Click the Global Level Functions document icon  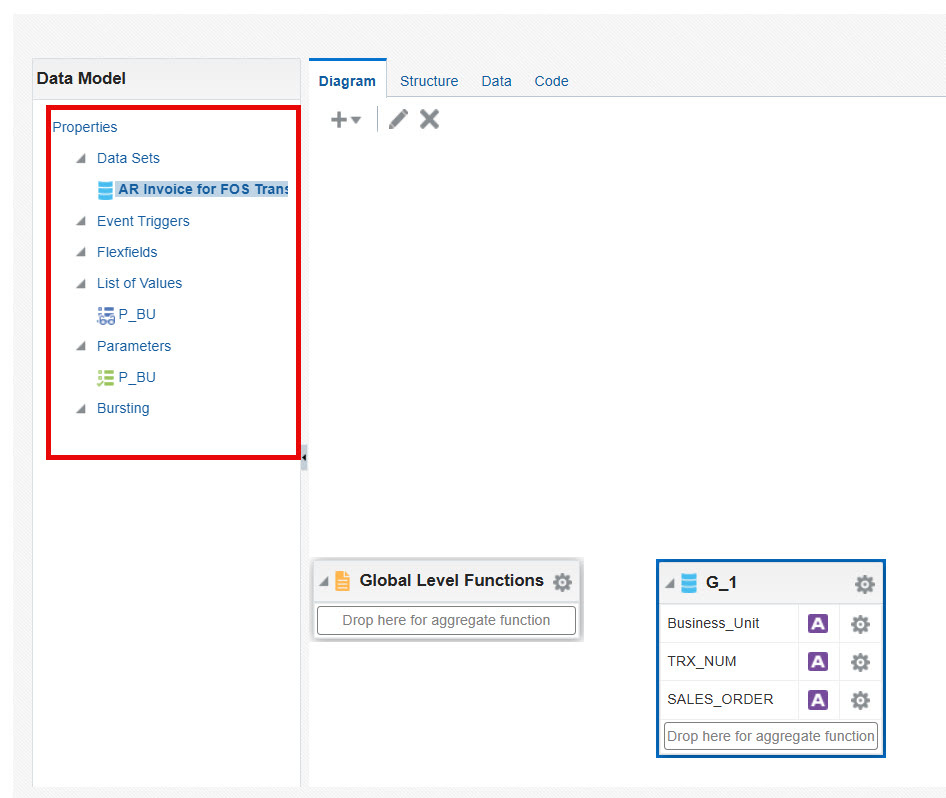point(342,581)
